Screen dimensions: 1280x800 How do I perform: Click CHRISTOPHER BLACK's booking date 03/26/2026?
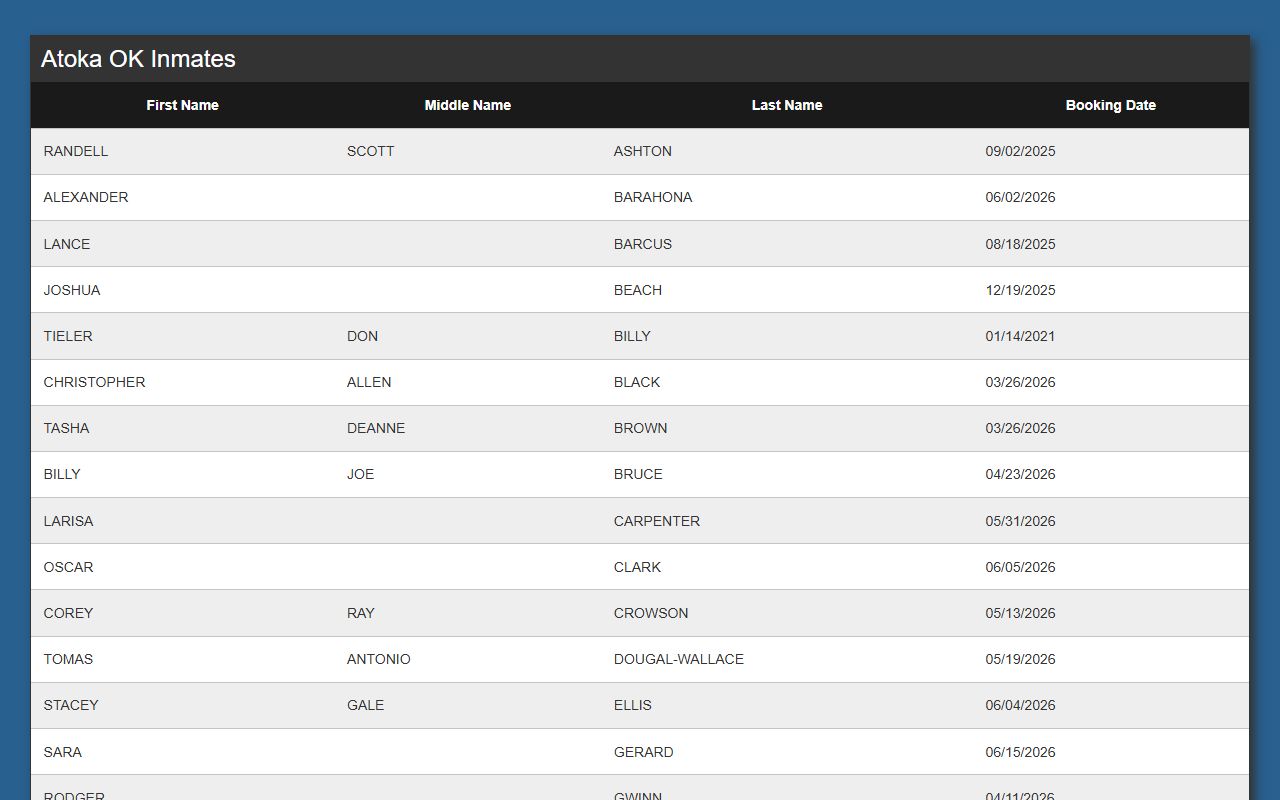1020,382
